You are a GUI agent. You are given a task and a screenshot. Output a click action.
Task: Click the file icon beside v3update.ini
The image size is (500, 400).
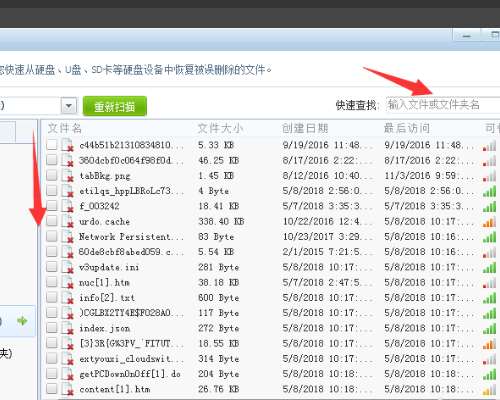pyautogui.click(x=67, y=267)
